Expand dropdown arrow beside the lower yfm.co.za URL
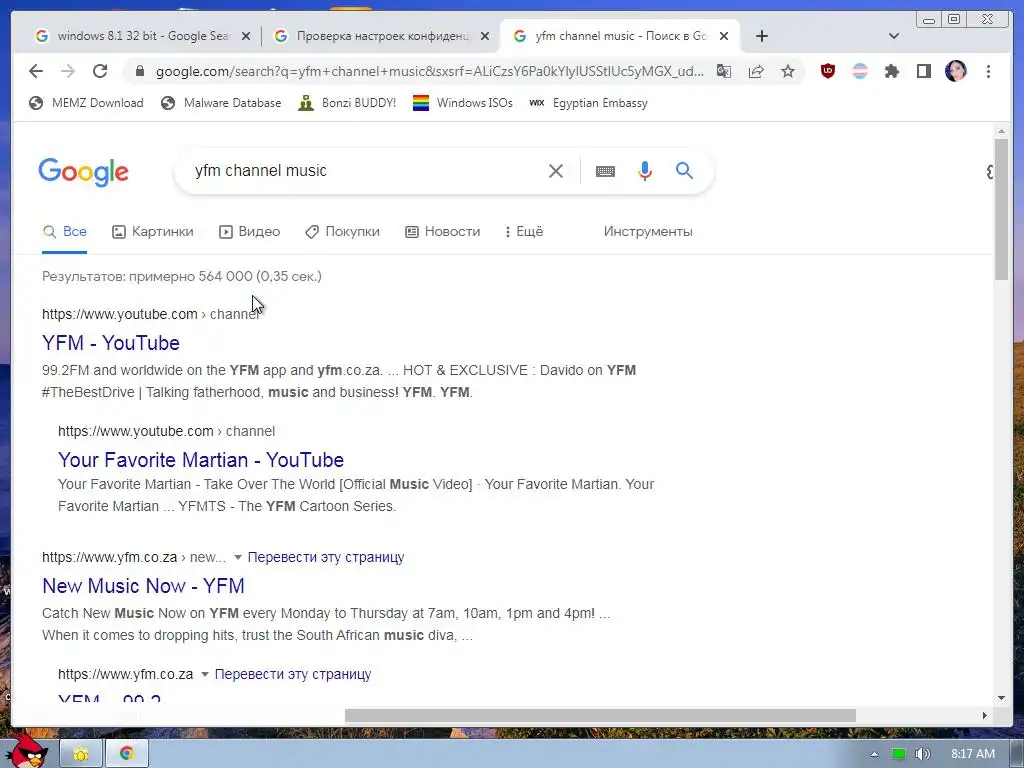1024x768 pixels. [204, 674]
